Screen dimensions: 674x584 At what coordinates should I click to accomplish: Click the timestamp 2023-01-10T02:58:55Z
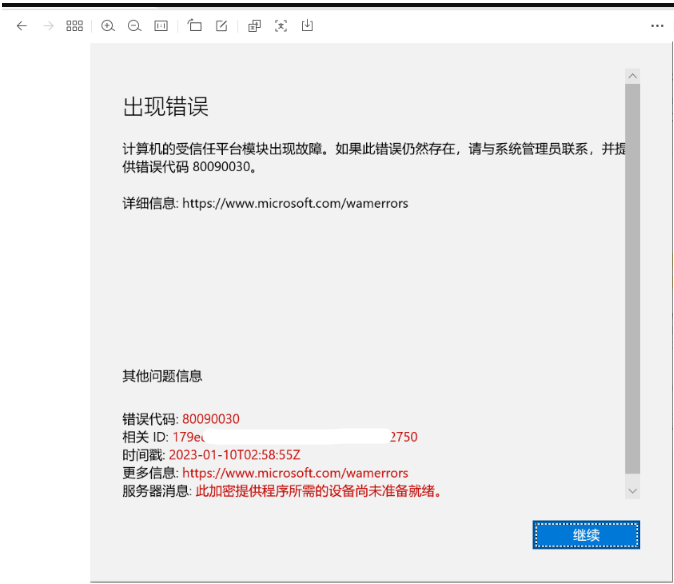pyautogui.click(x=235, y=455)
